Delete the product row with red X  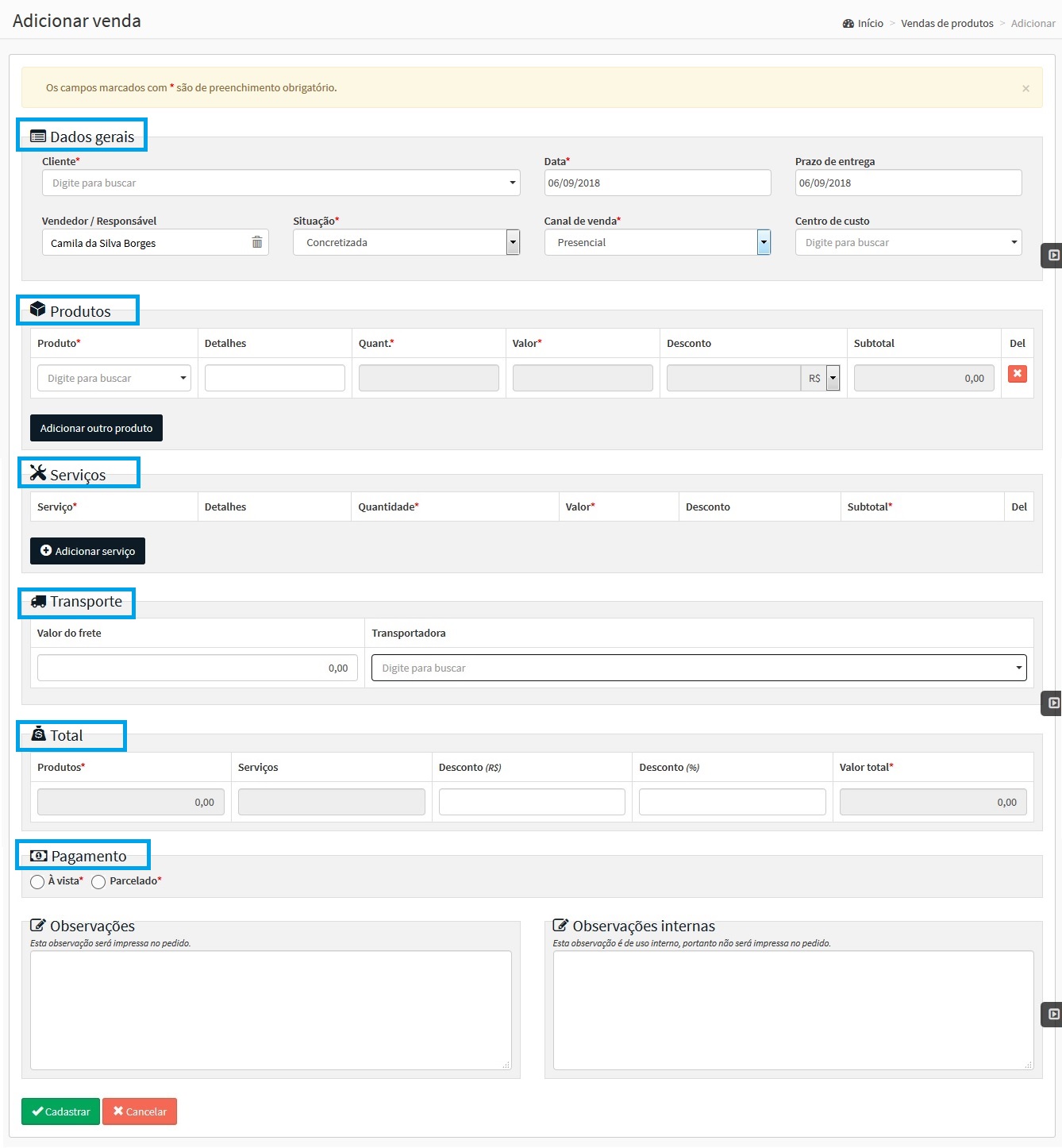click(x=1018, y=374)
